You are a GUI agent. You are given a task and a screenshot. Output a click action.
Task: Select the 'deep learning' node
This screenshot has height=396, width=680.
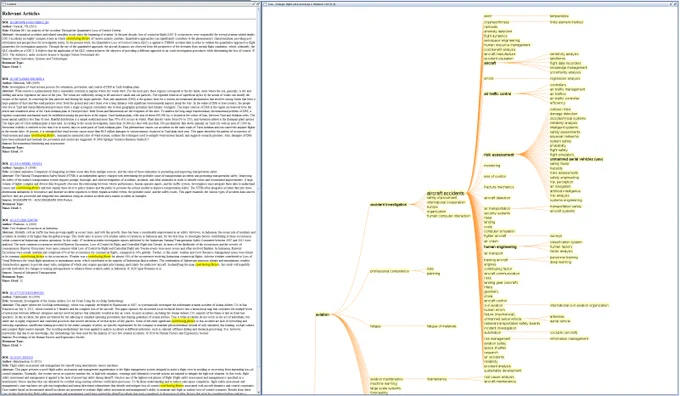point(560,262)
